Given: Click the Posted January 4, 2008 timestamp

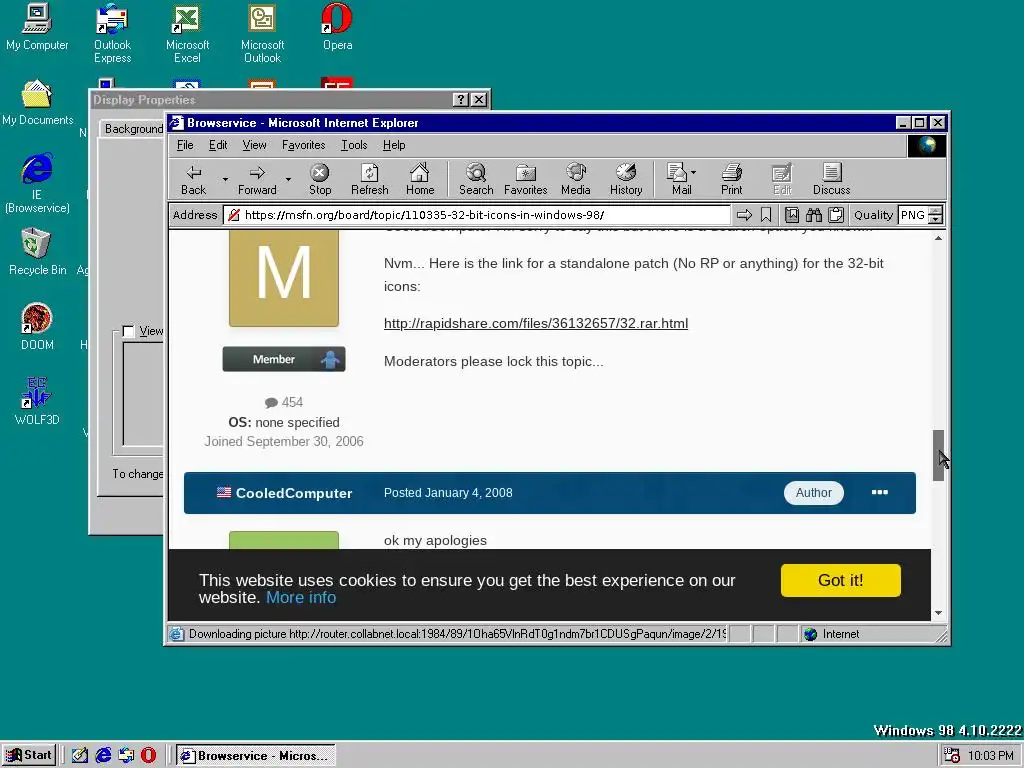Looking at the screenshot, I should coord(448,492).
